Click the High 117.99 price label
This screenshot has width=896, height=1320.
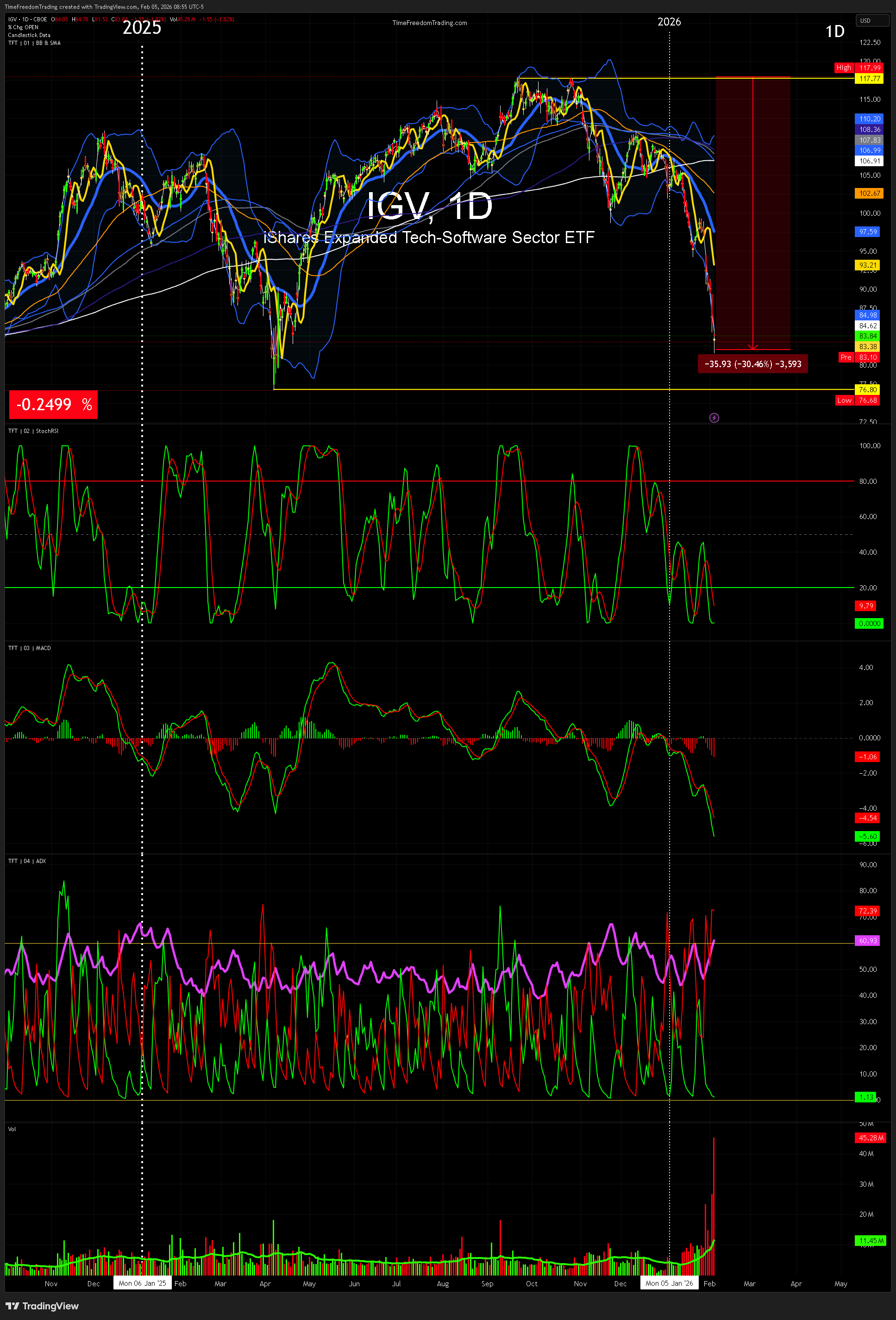859,68
